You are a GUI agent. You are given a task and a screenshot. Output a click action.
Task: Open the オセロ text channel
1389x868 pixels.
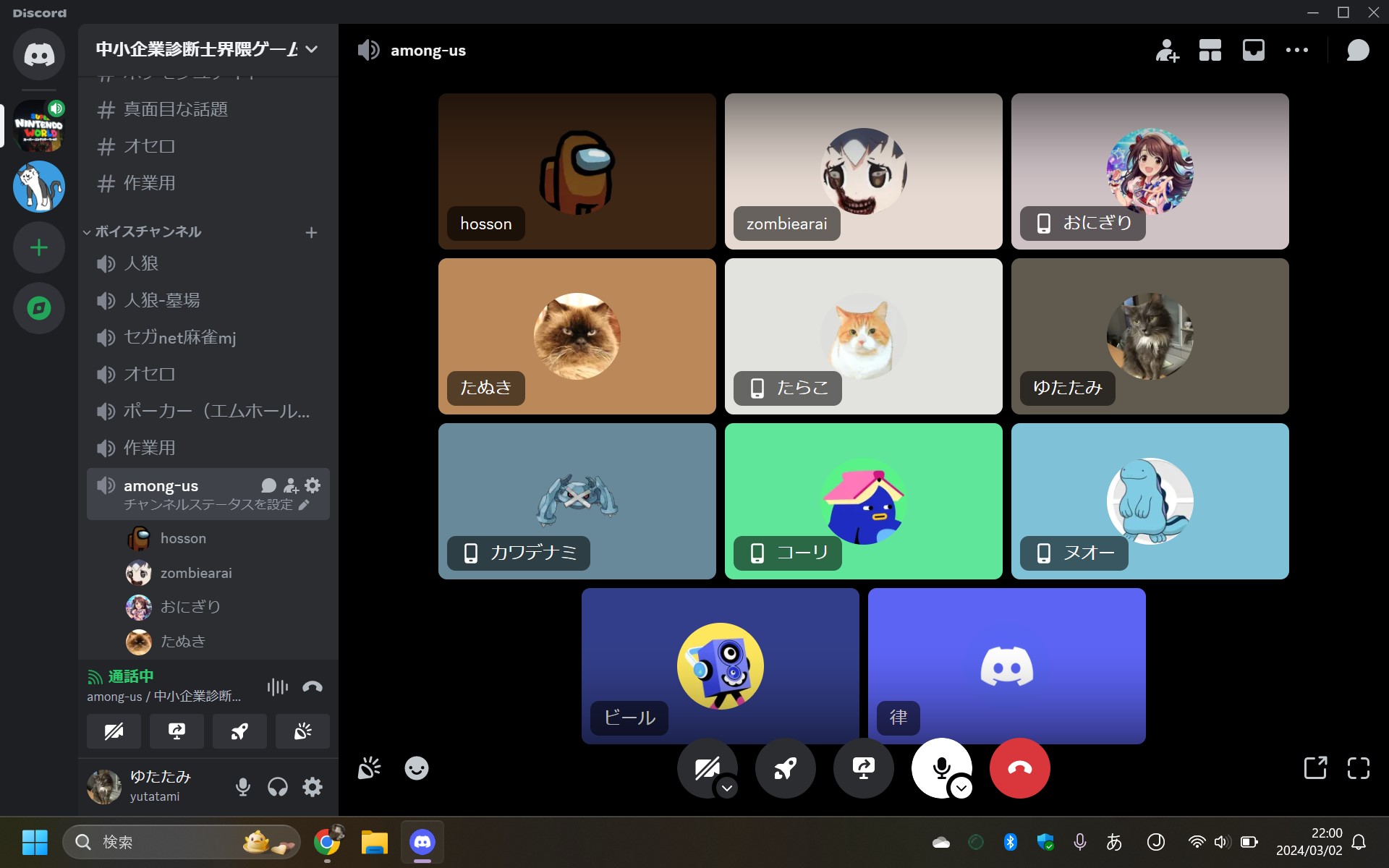point(208,146)
